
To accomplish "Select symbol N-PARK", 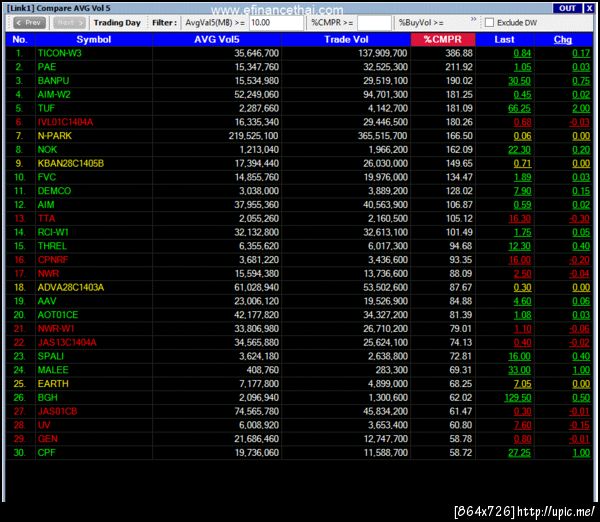I will pyautogui.click(x=54, y=136).
